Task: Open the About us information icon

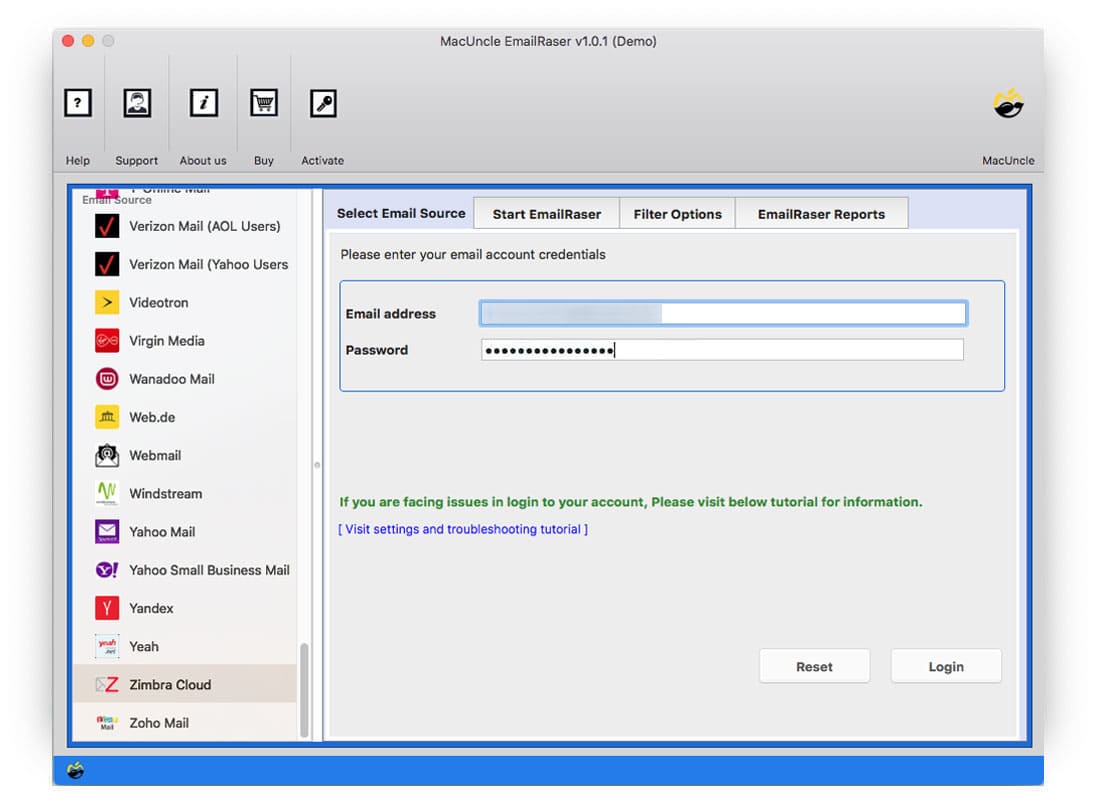Action: 203,102
